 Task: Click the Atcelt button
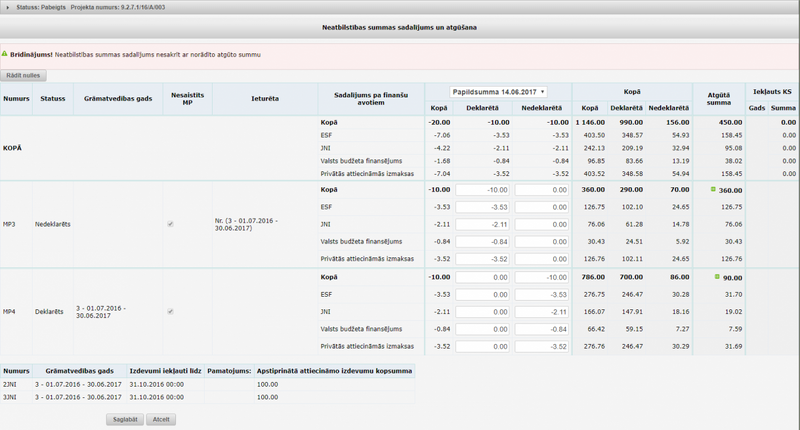point(160,420)
